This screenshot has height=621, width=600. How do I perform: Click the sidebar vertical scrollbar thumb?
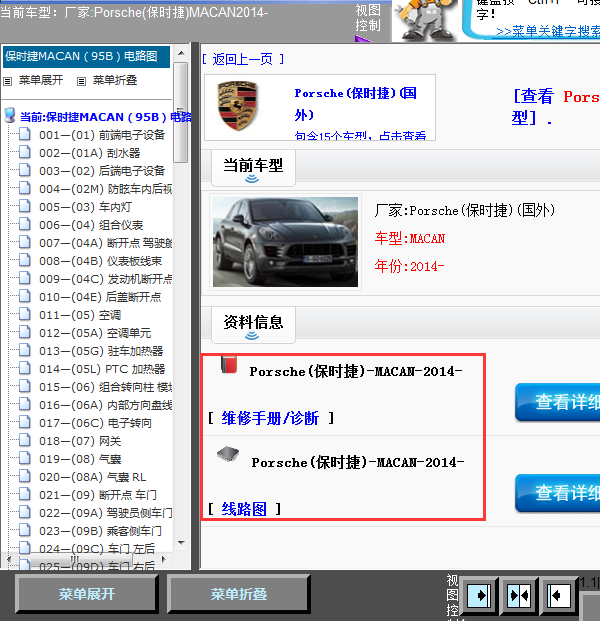coord(181,112)
